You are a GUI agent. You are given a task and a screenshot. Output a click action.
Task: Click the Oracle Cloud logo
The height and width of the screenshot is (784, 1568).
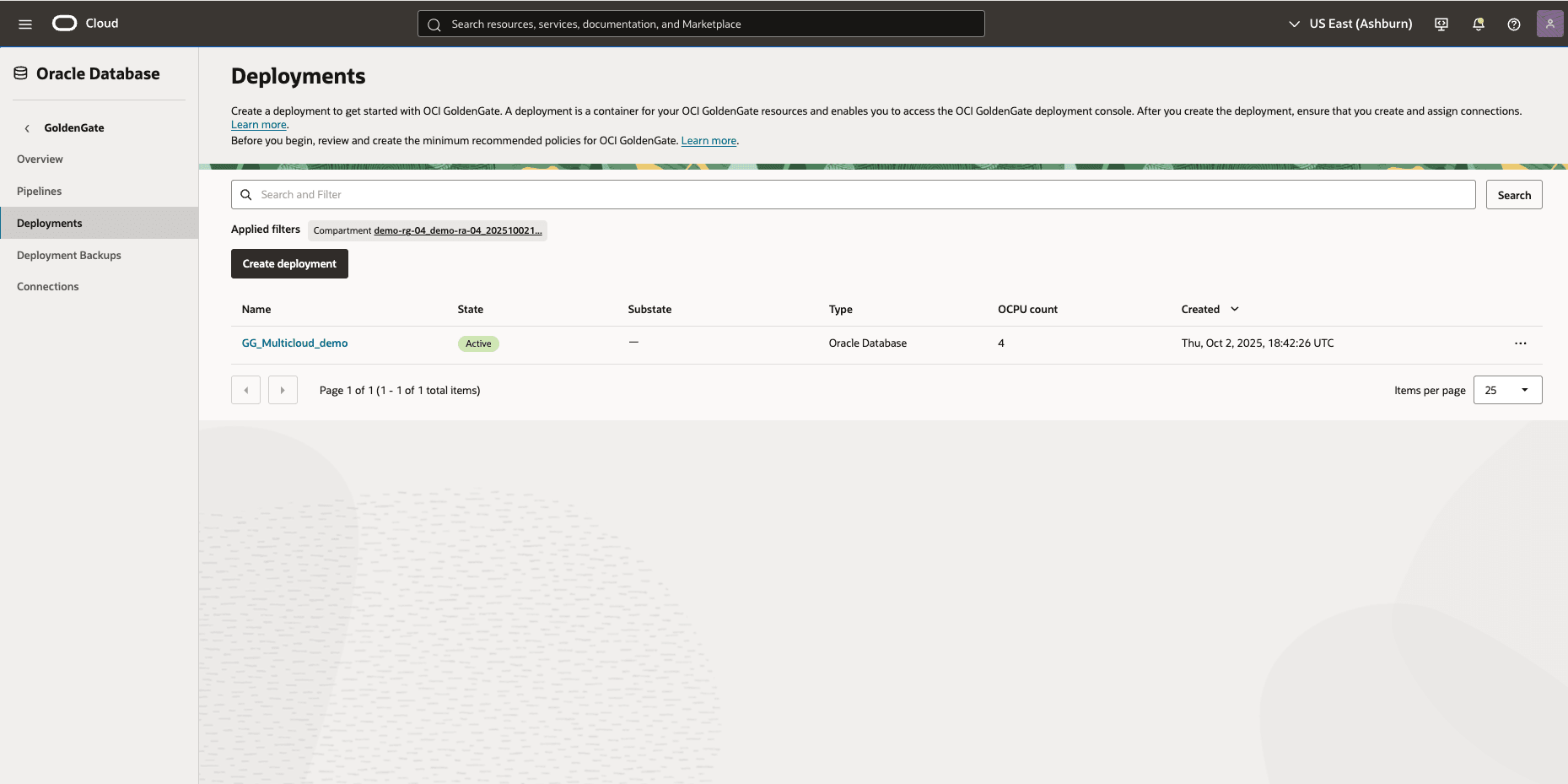point(63,23)
